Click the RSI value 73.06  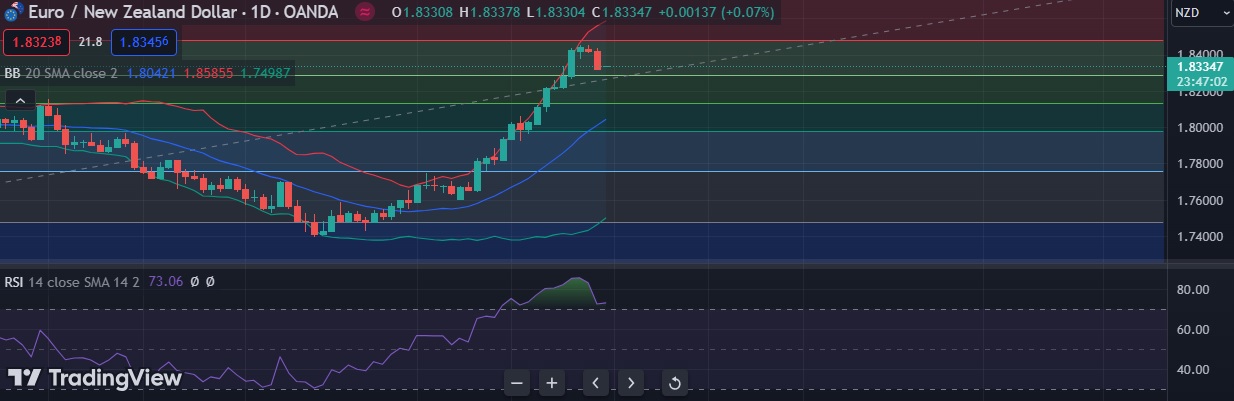pos(165,282)
